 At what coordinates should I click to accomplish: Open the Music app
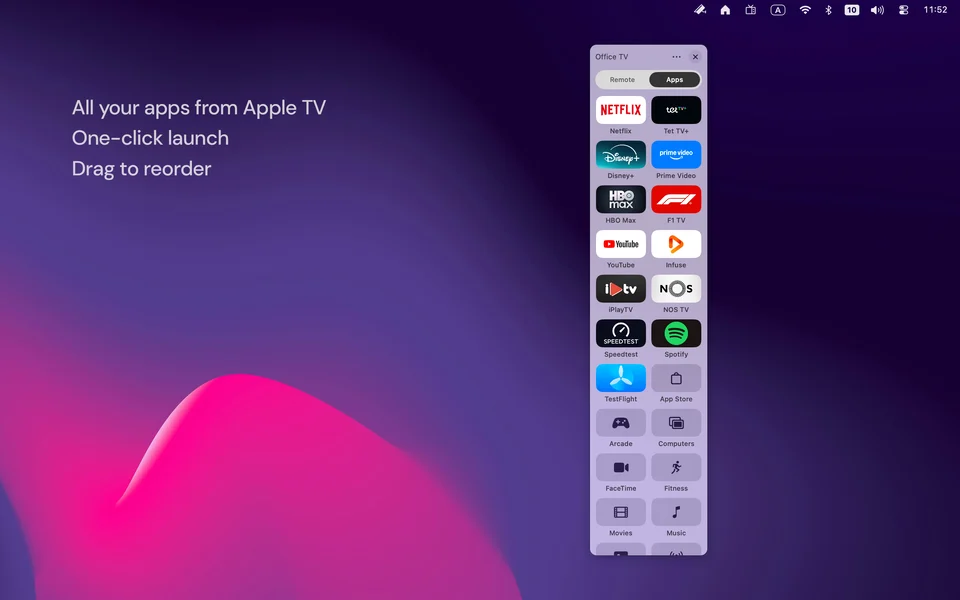click(x=676, y=512)
